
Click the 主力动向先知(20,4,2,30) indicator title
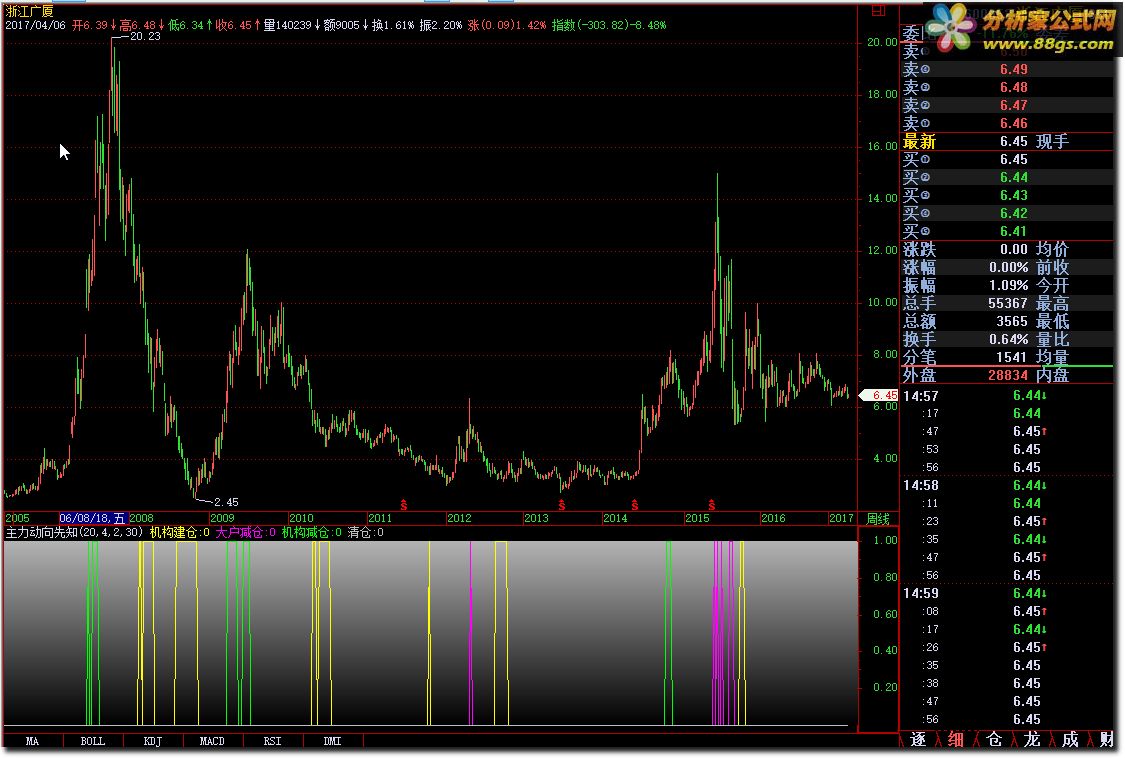tap(75, 532)
